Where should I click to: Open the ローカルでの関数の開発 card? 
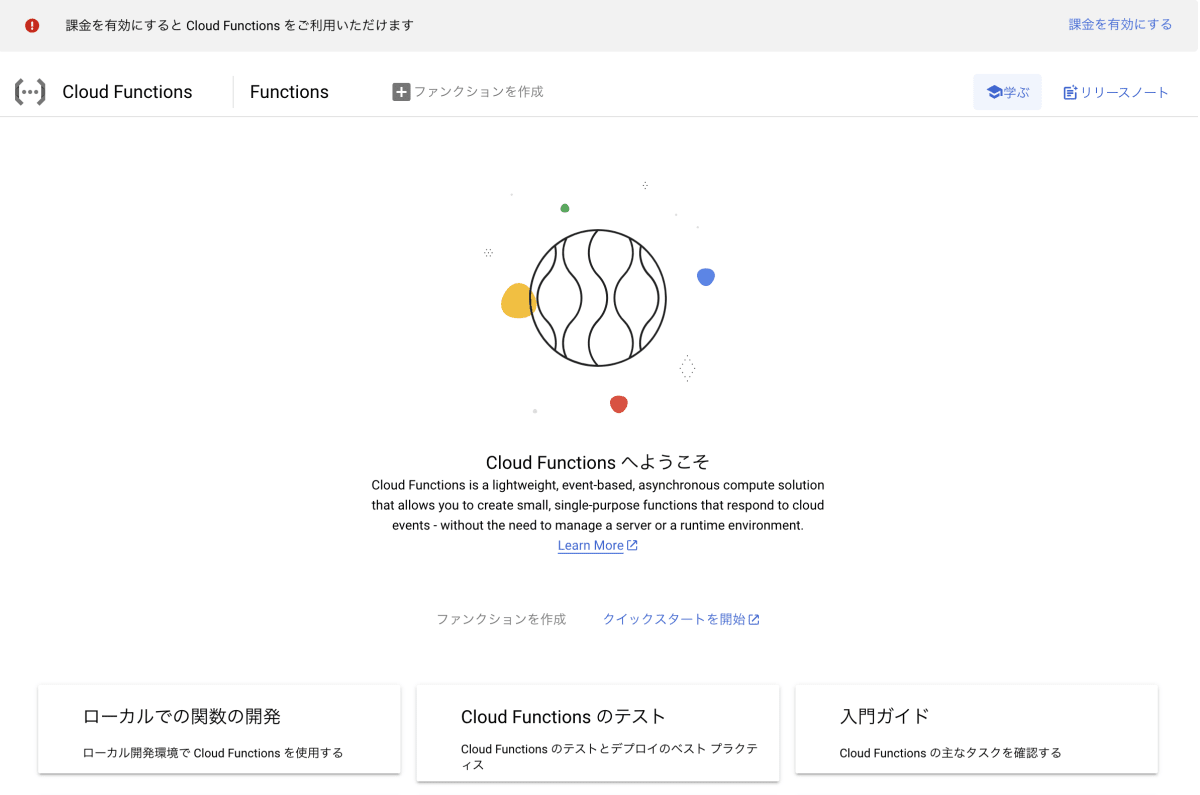pos(219,729)
